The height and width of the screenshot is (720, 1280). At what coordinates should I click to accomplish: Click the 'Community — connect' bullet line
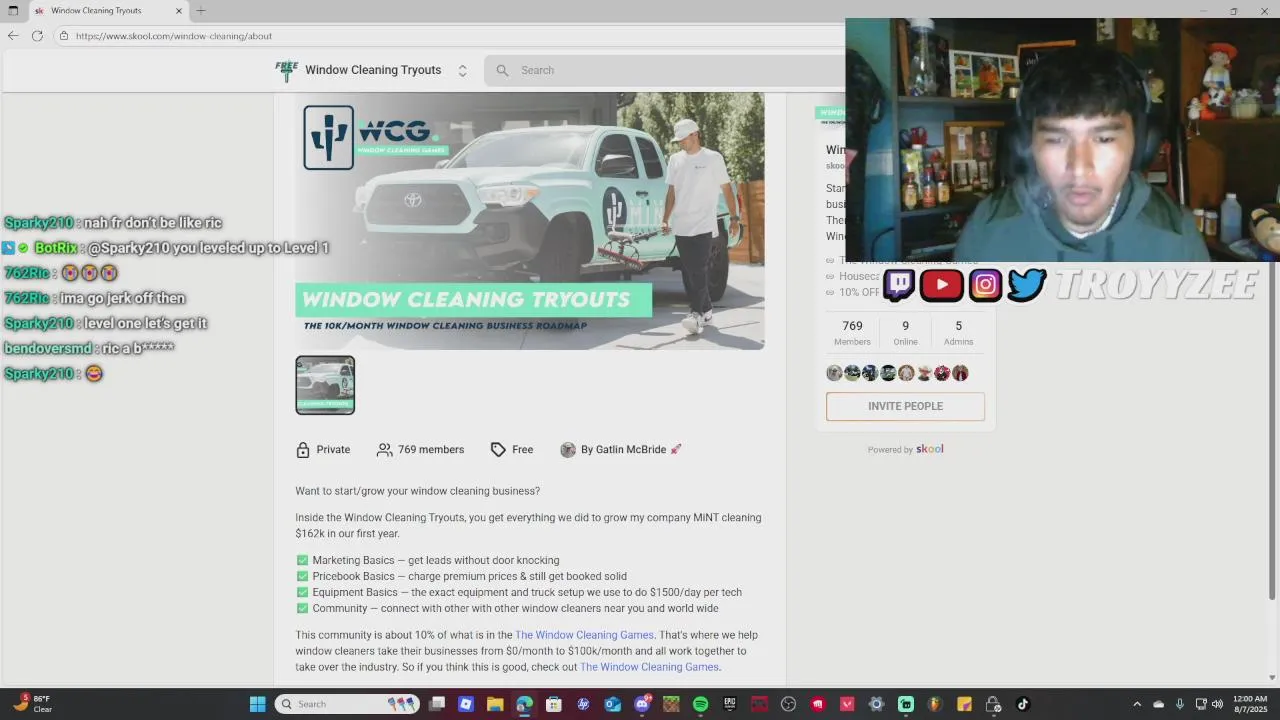click(x=508, y=609)
